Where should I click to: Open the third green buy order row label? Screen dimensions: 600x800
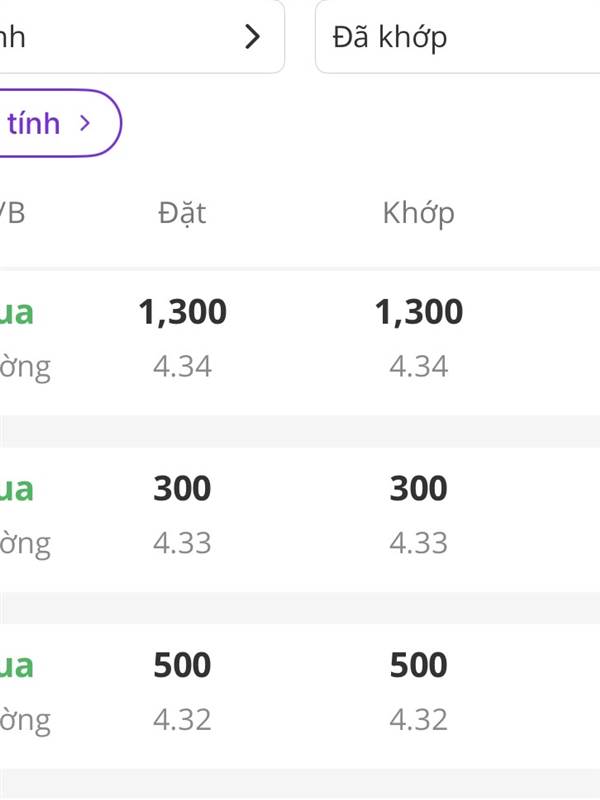click(x=17, y=665)
